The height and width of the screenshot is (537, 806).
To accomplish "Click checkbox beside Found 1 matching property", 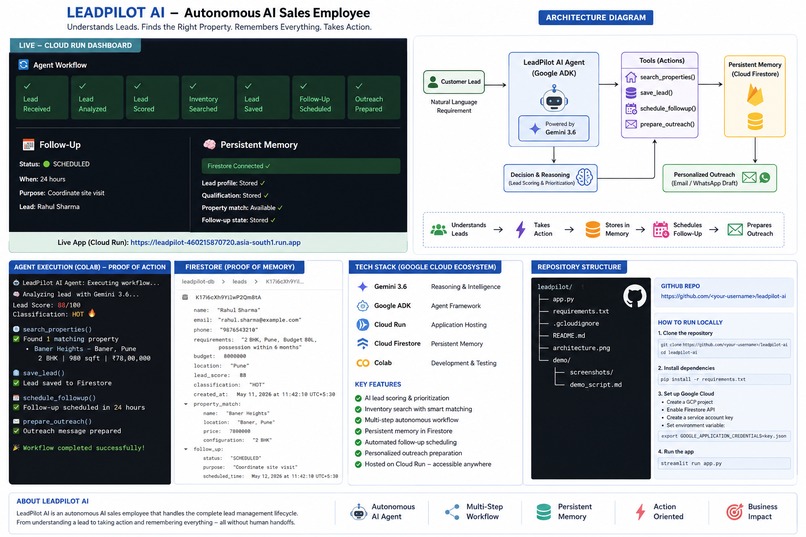I will click(x=16, y=339).
